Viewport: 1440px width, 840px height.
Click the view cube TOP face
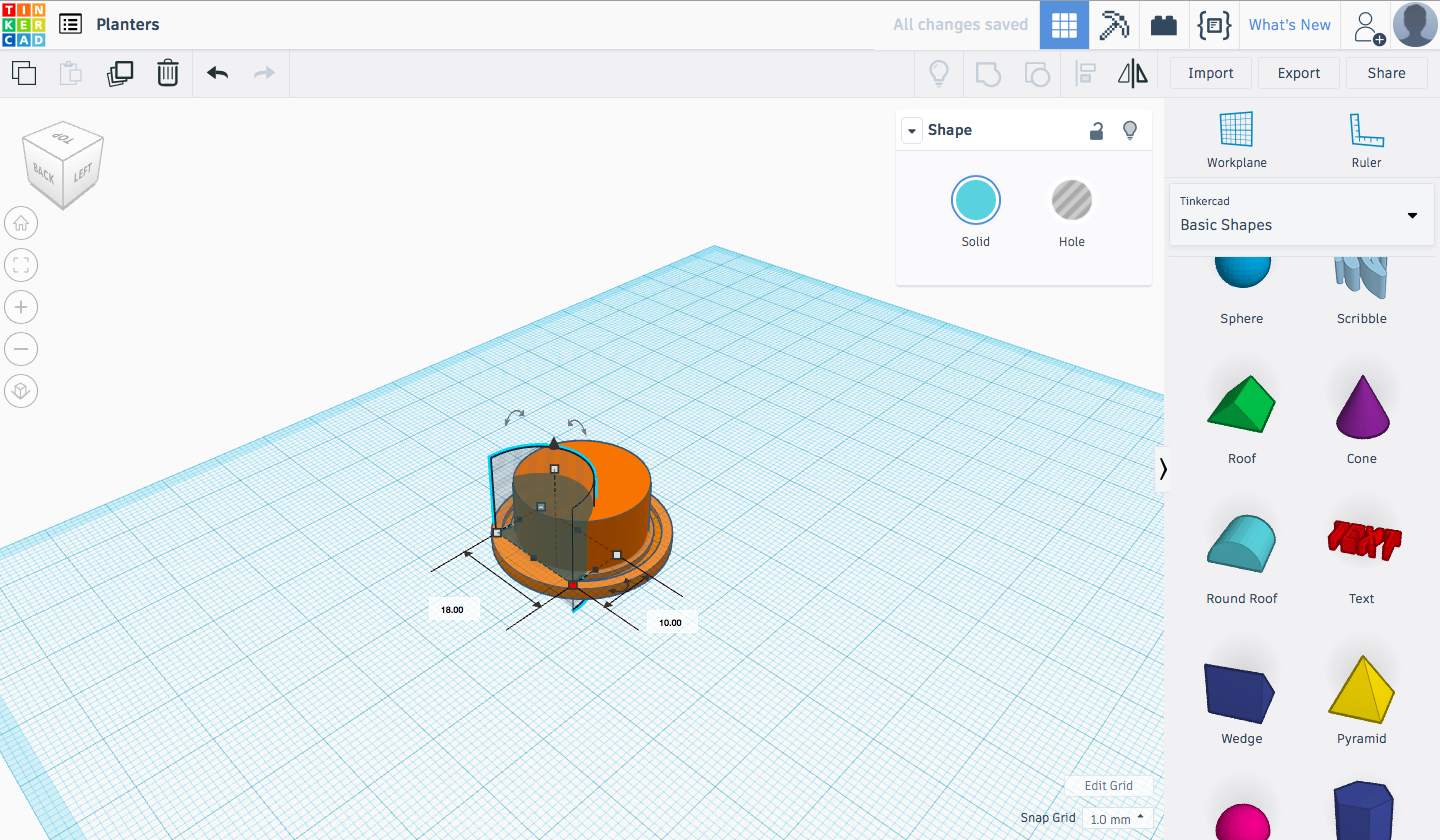click(63, 137)
